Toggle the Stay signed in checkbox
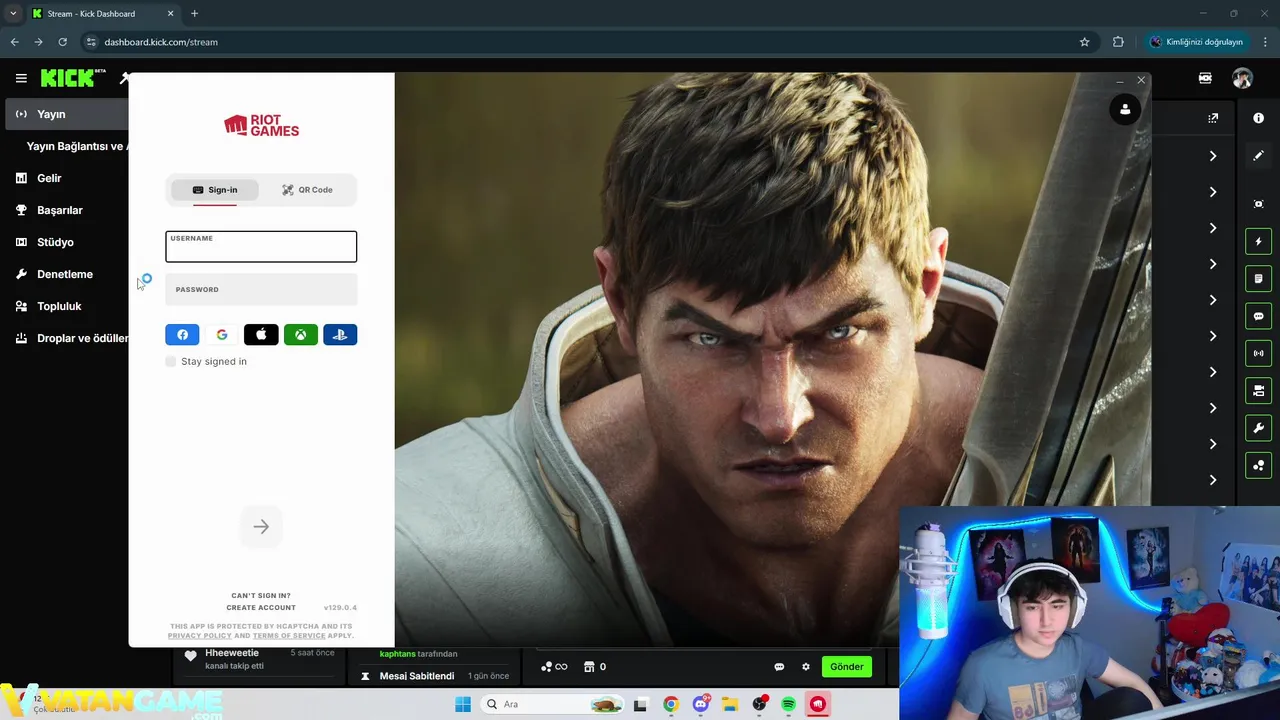1280x720 pixels. pyautogui.click(x=171, y=361)
